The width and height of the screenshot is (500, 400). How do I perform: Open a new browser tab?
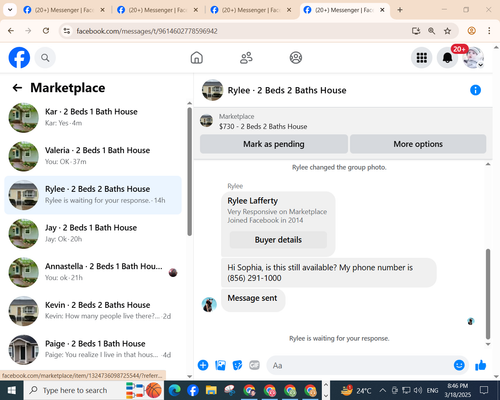coord(400,10)
